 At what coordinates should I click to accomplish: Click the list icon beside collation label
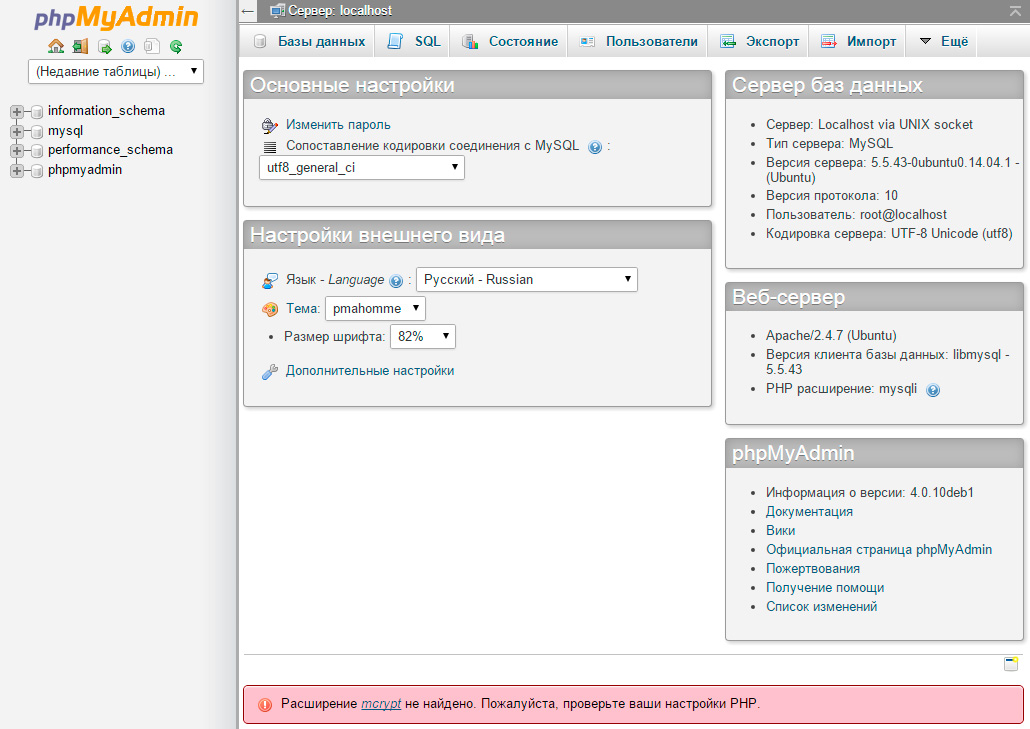[x=270, y=146]
